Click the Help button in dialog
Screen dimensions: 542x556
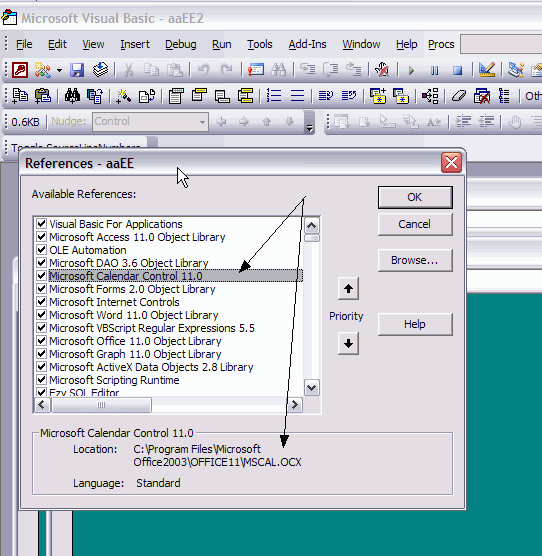pyautogui.click(x=415, y=324)
